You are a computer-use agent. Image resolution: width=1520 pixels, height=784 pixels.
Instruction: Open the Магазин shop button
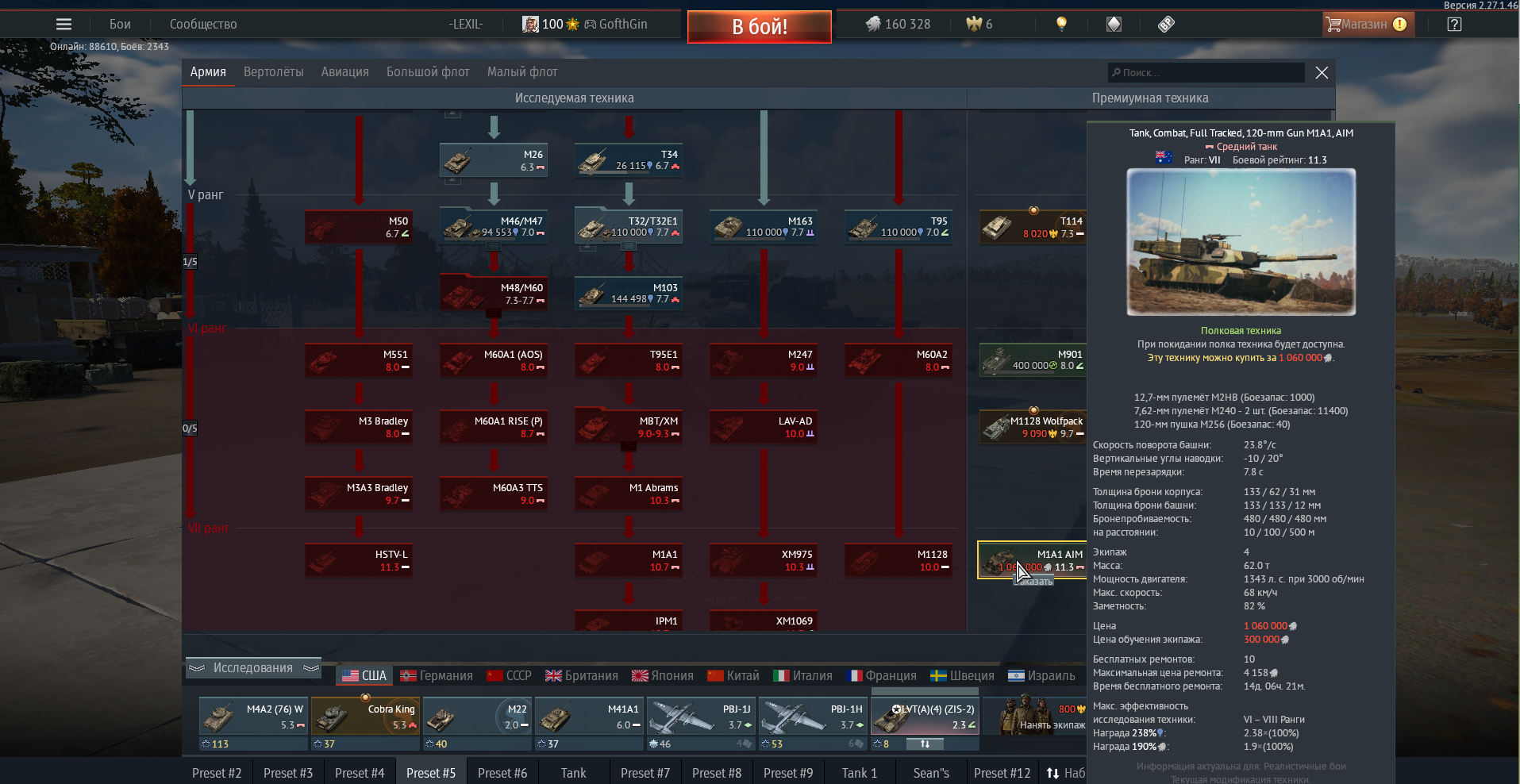pos(1368,24)
